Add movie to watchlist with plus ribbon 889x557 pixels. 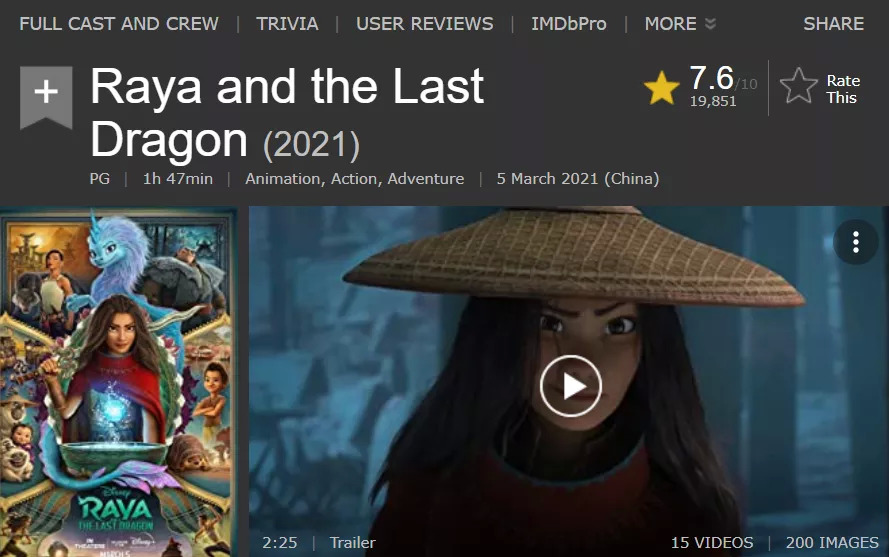point(46,97)
